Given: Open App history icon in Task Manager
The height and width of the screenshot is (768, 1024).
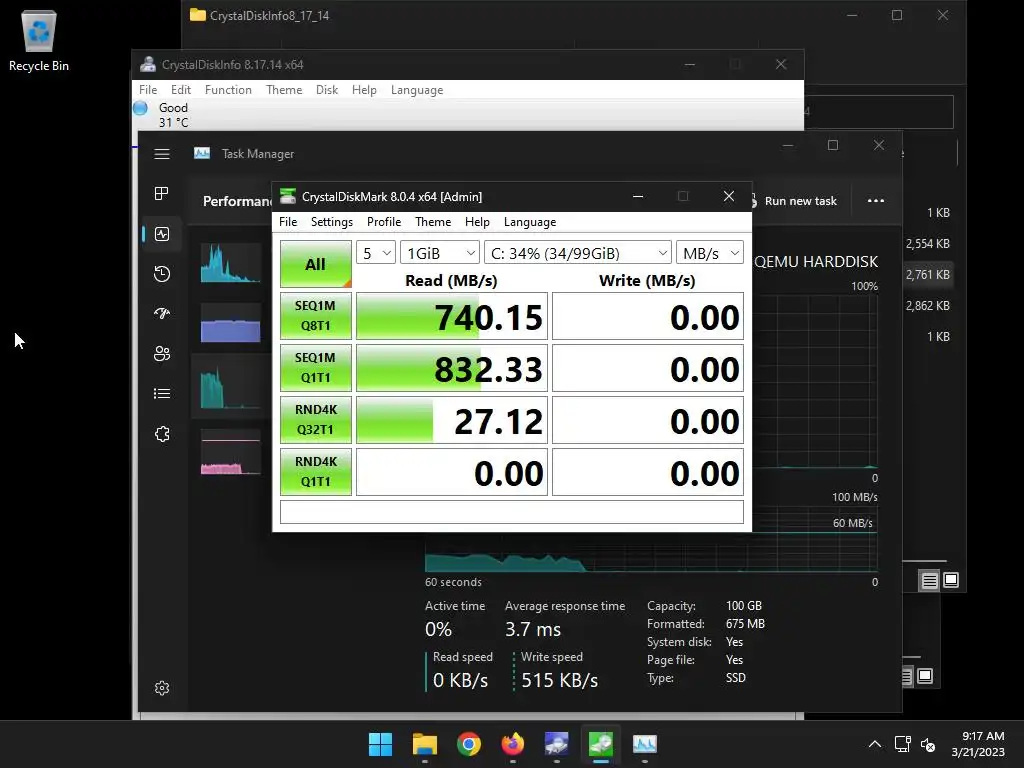Looking at the screenshot, I should (x=162, y=274).
